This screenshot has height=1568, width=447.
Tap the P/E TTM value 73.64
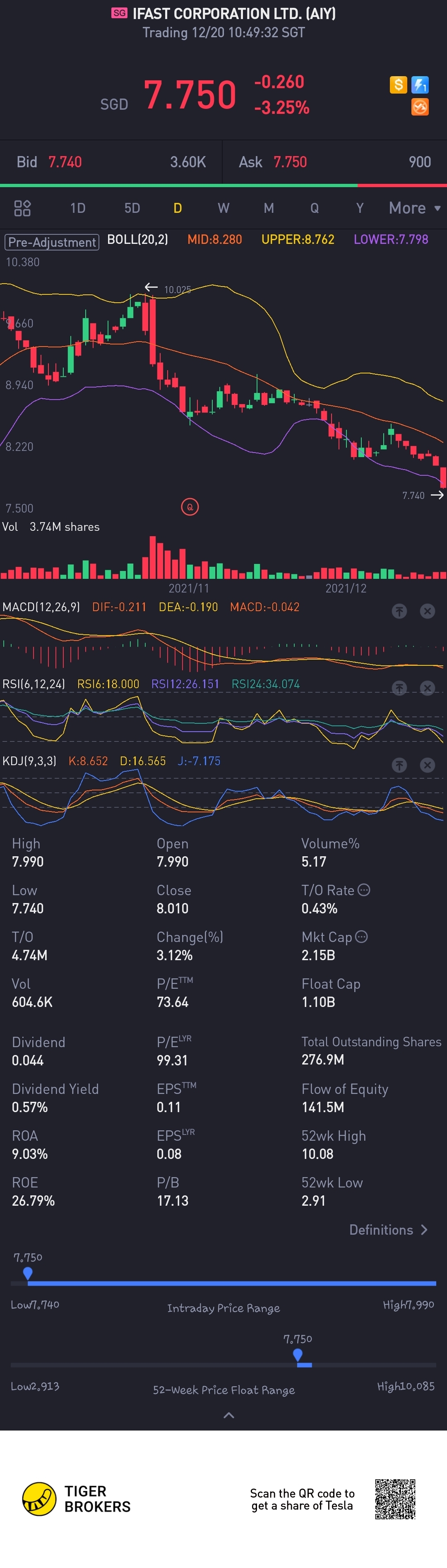[173, 1002]
